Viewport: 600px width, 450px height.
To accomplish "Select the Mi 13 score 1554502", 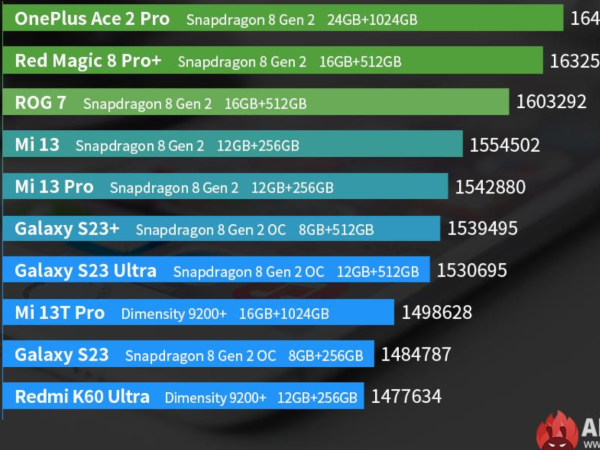I will [504, 145].
